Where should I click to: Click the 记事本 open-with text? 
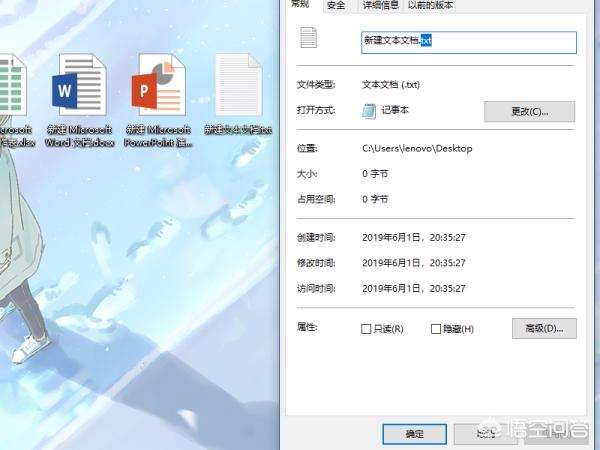click(395, 110)
